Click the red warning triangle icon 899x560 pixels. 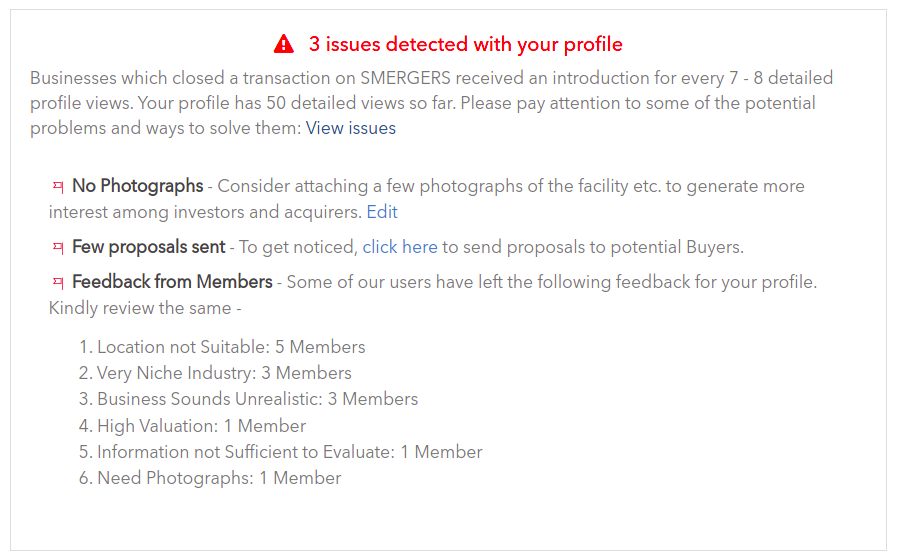[284, 44]
